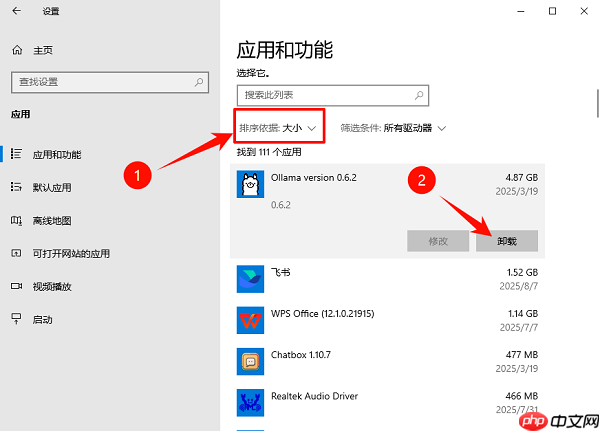Click into the 查找设置 search field
This screenshot has height=431, width=600.
point(110,82)
